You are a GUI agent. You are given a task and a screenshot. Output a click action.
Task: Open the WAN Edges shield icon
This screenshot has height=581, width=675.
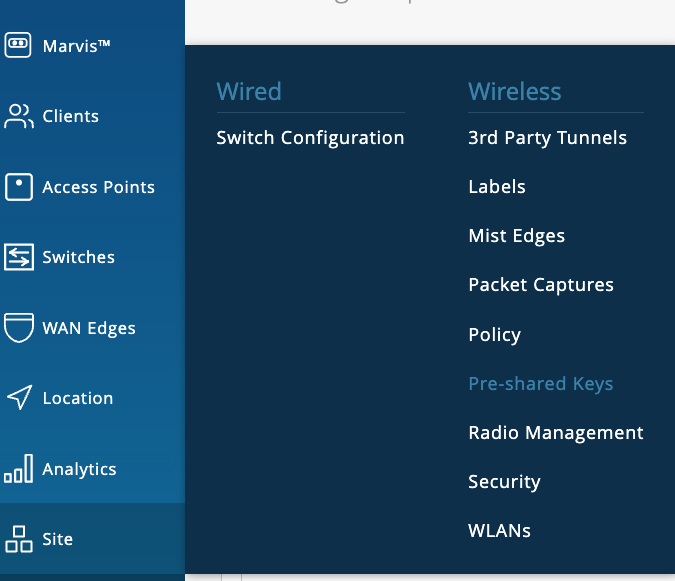19,328
